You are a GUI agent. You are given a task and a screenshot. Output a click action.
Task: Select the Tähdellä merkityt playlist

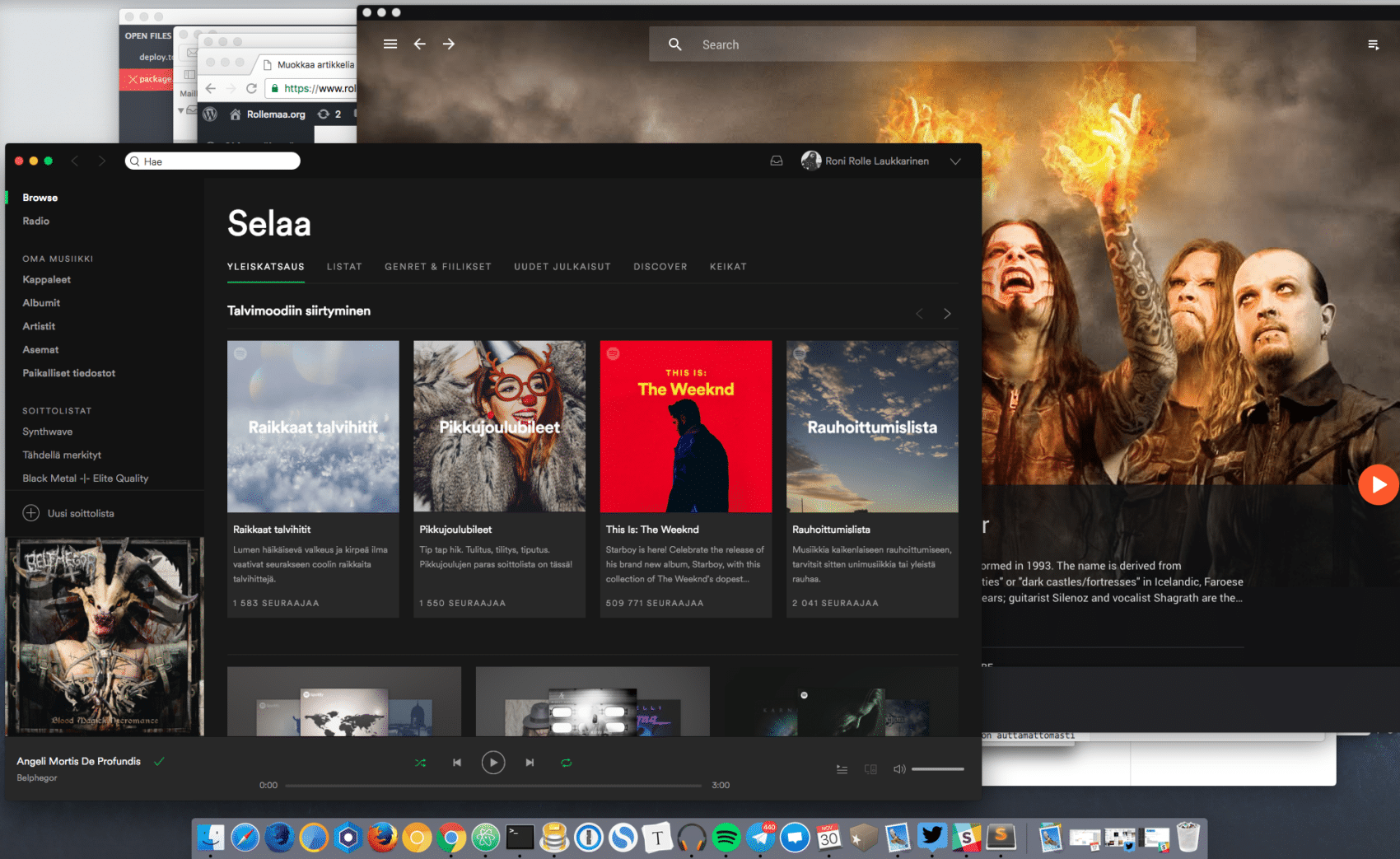coord(62,455)
